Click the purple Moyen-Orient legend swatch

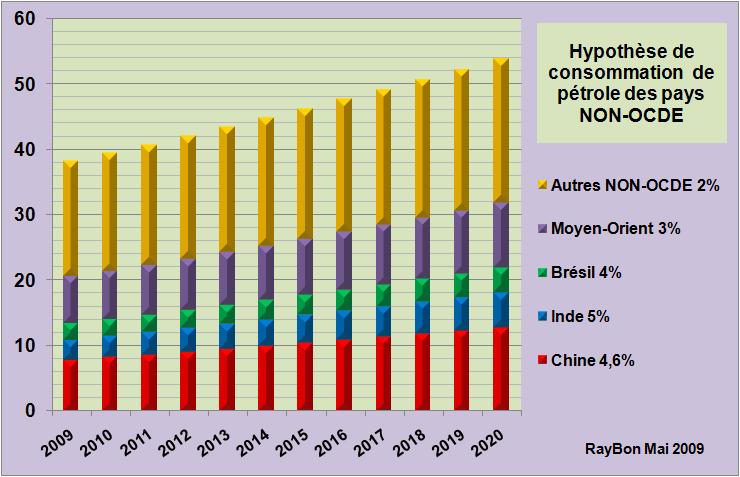545,229
